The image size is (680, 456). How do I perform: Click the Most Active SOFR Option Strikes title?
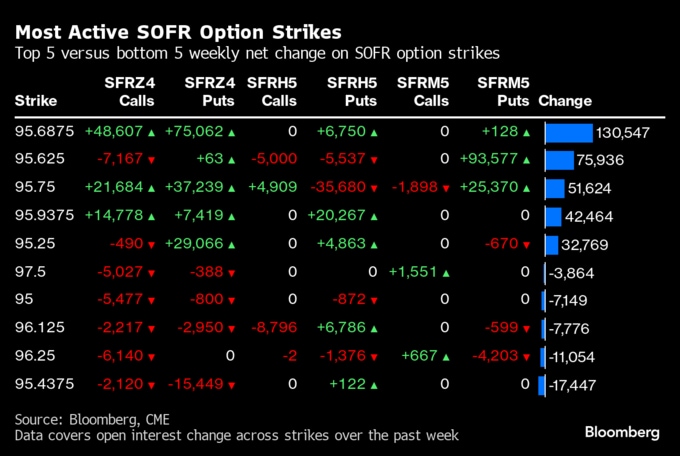coord(178,32)
